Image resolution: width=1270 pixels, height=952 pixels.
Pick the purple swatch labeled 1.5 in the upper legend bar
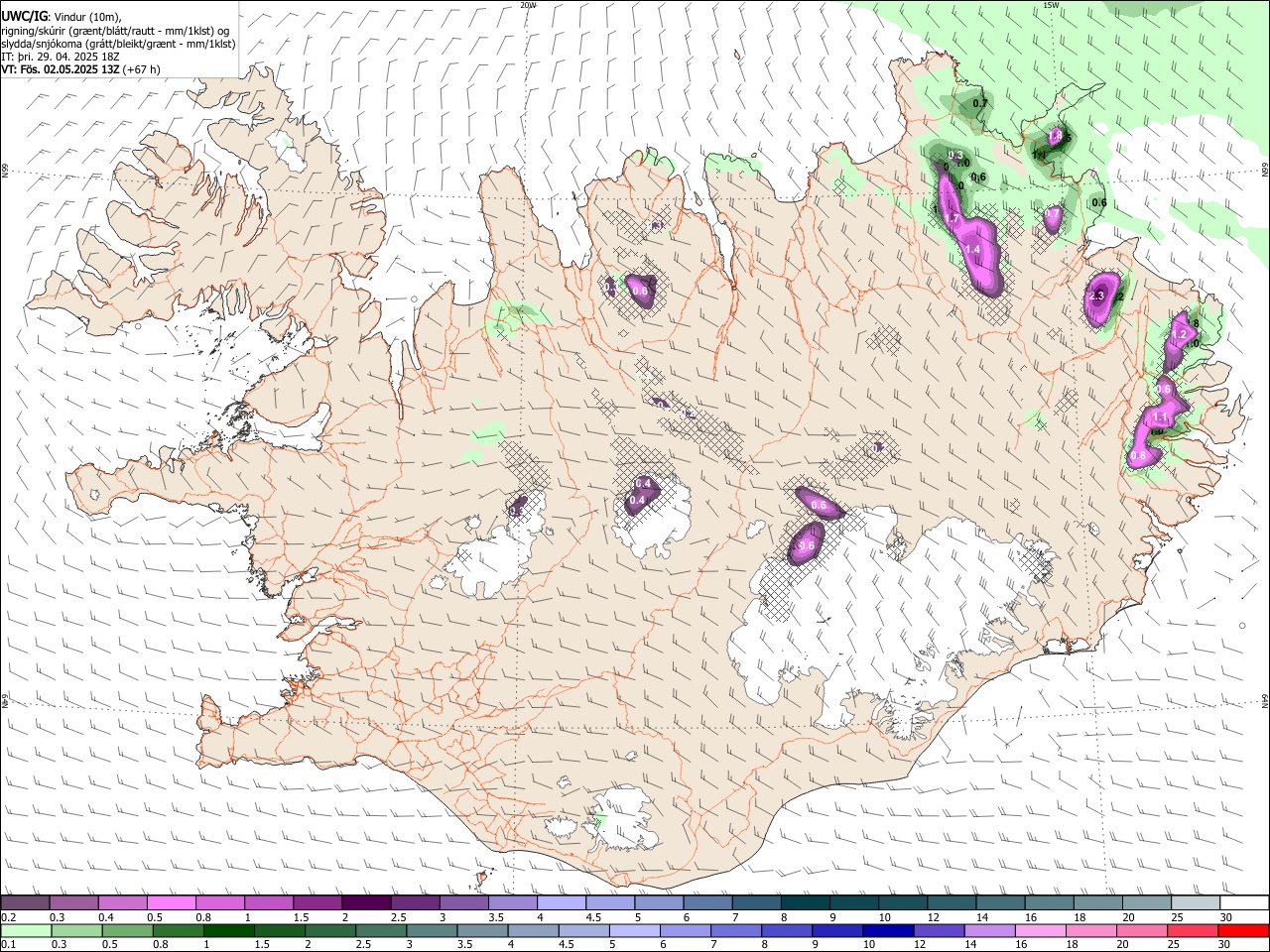click(317, 902)
